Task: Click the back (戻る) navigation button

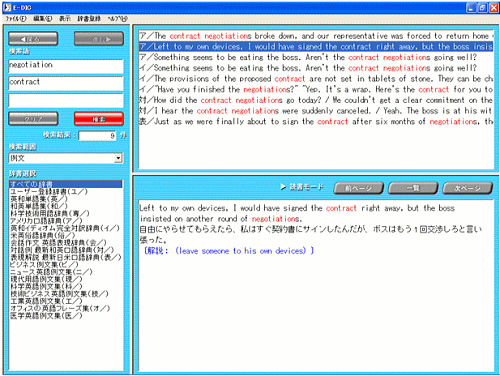Action: click(x=33, y=39)
